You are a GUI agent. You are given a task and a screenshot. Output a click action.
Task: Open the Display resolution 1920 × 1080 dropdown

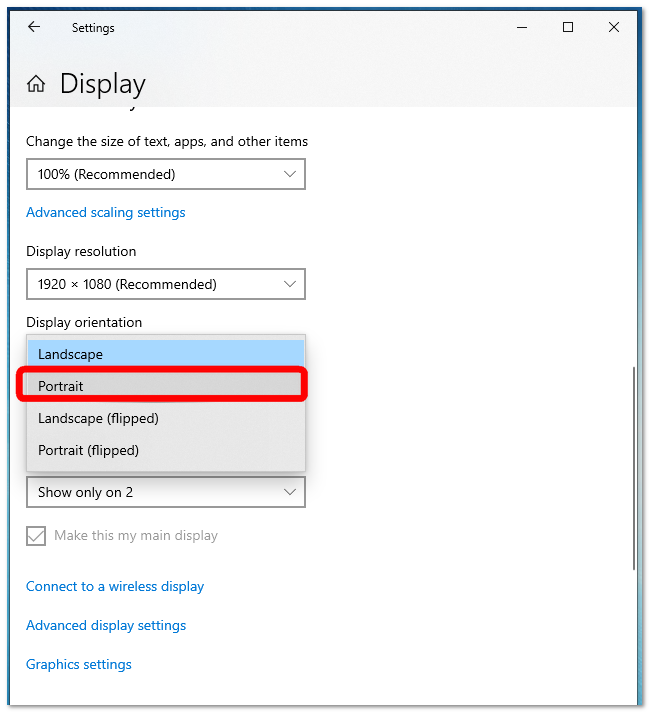click(166, 284)
